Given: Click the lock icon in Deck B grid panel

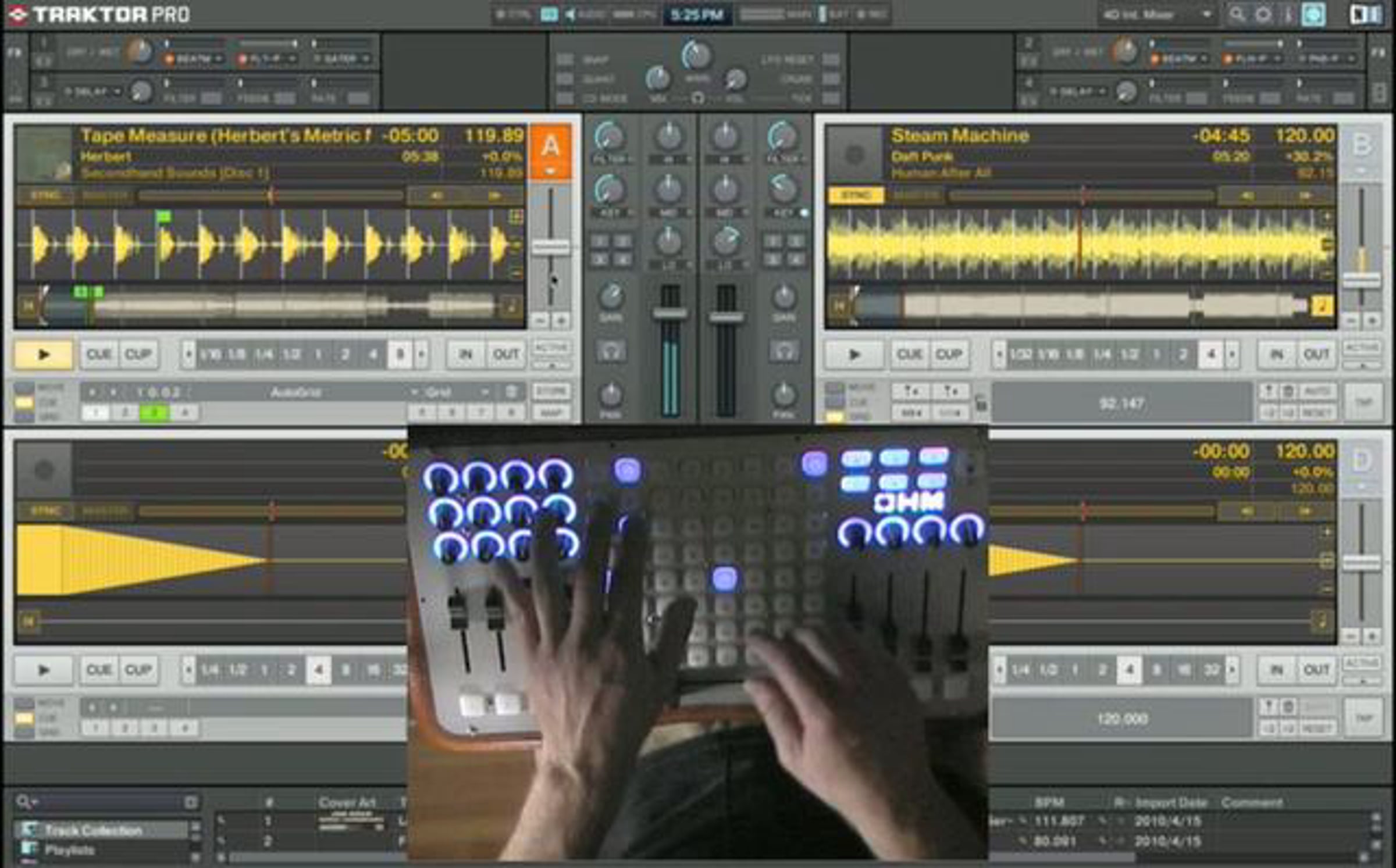Looking at the screenshot, I should 981,402.
